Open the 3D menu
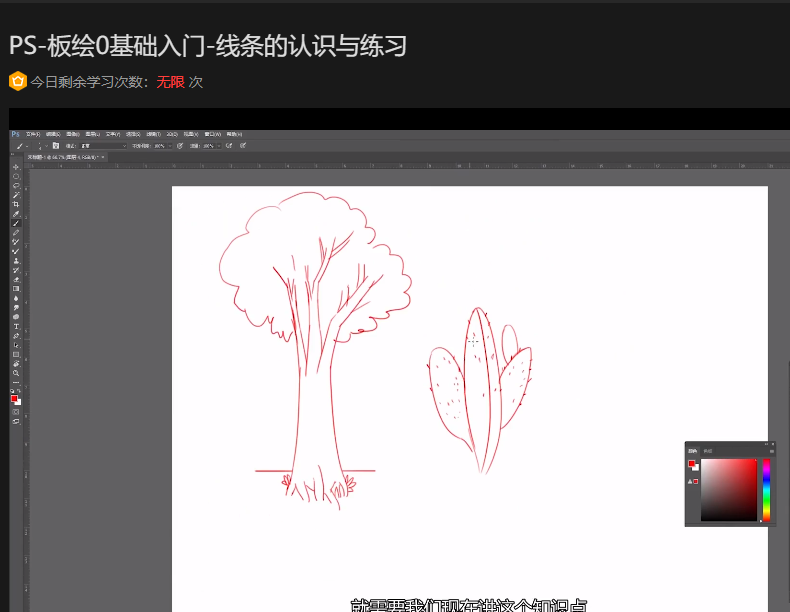 (172, 134)
